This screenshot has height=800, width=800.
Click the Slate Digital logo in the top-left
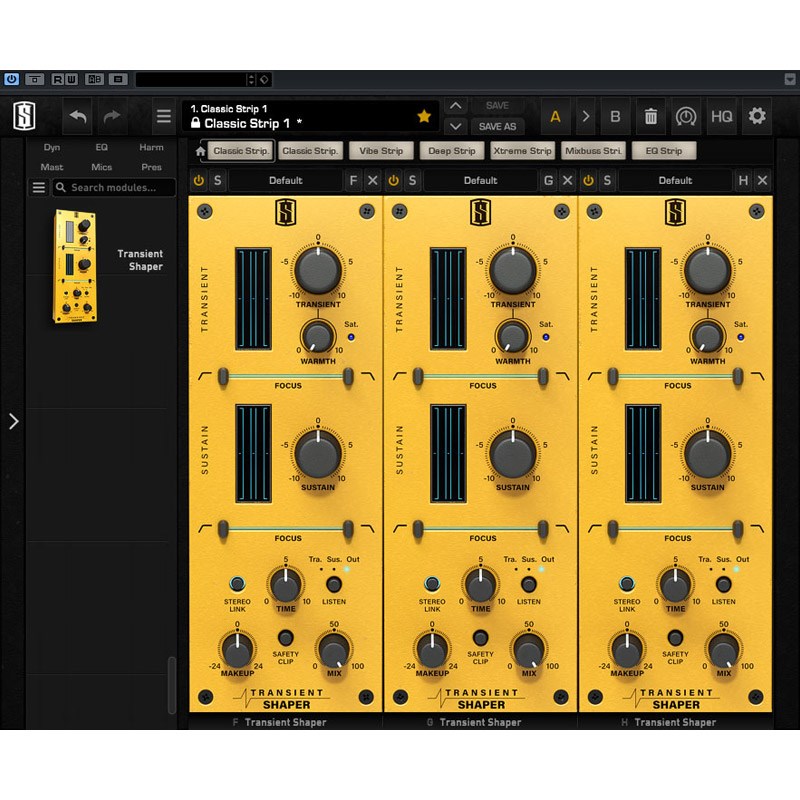(x=24, y=116)
